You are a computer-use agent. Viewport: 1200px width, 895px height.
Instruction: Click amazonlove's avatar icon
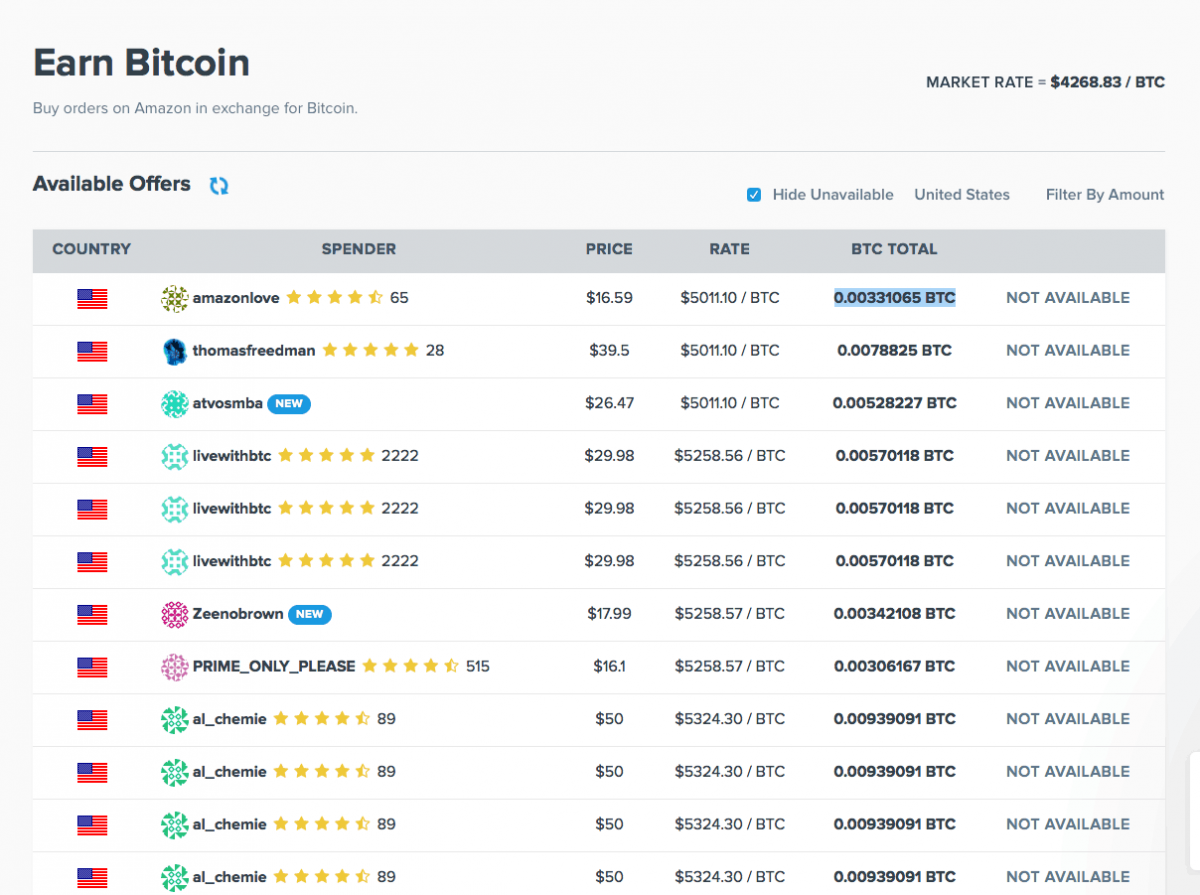click(175, 298)
